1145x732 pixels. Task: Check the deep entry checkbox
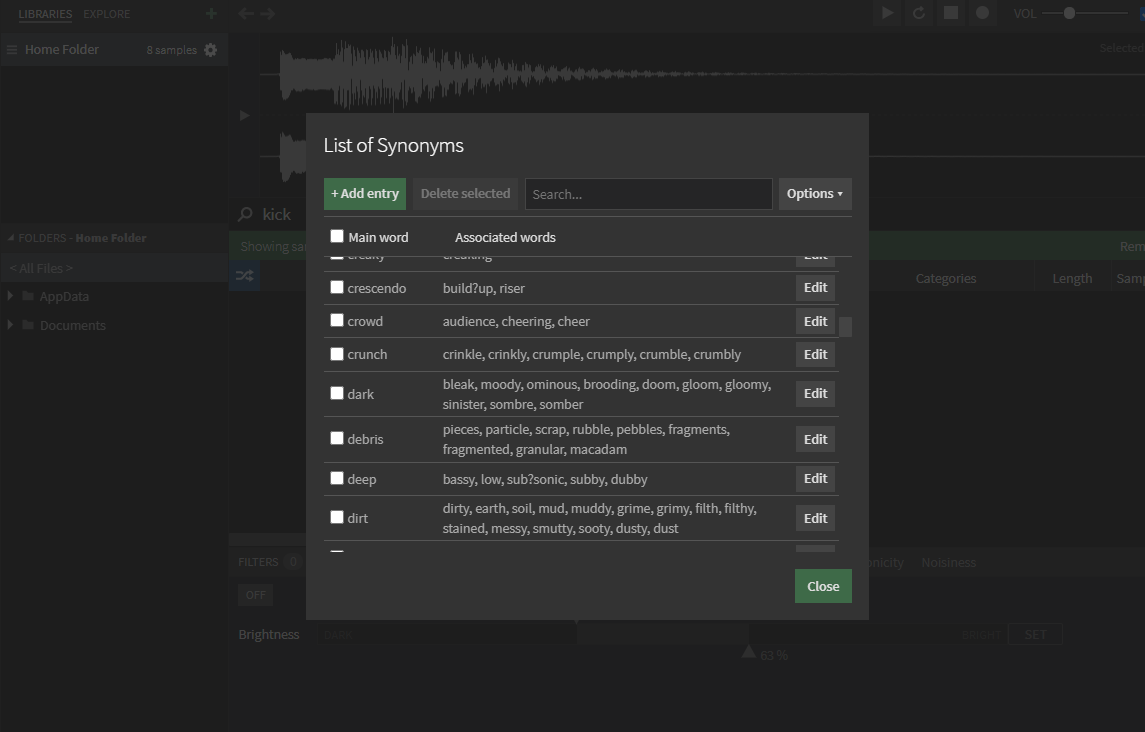(x=337, y=478)
